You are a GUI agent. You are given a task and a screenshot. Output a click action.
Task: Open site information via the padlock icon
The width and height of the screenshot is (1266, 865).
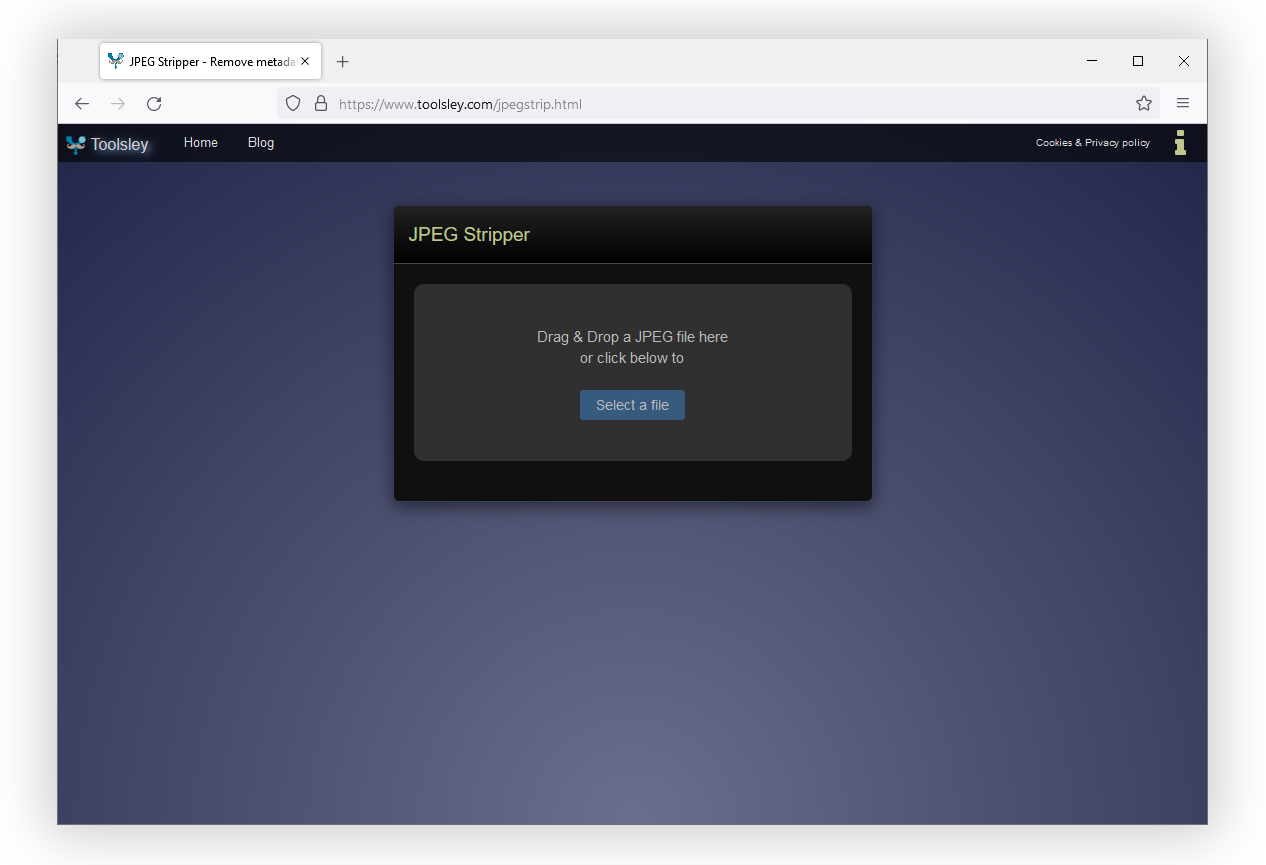click(320, 103)
